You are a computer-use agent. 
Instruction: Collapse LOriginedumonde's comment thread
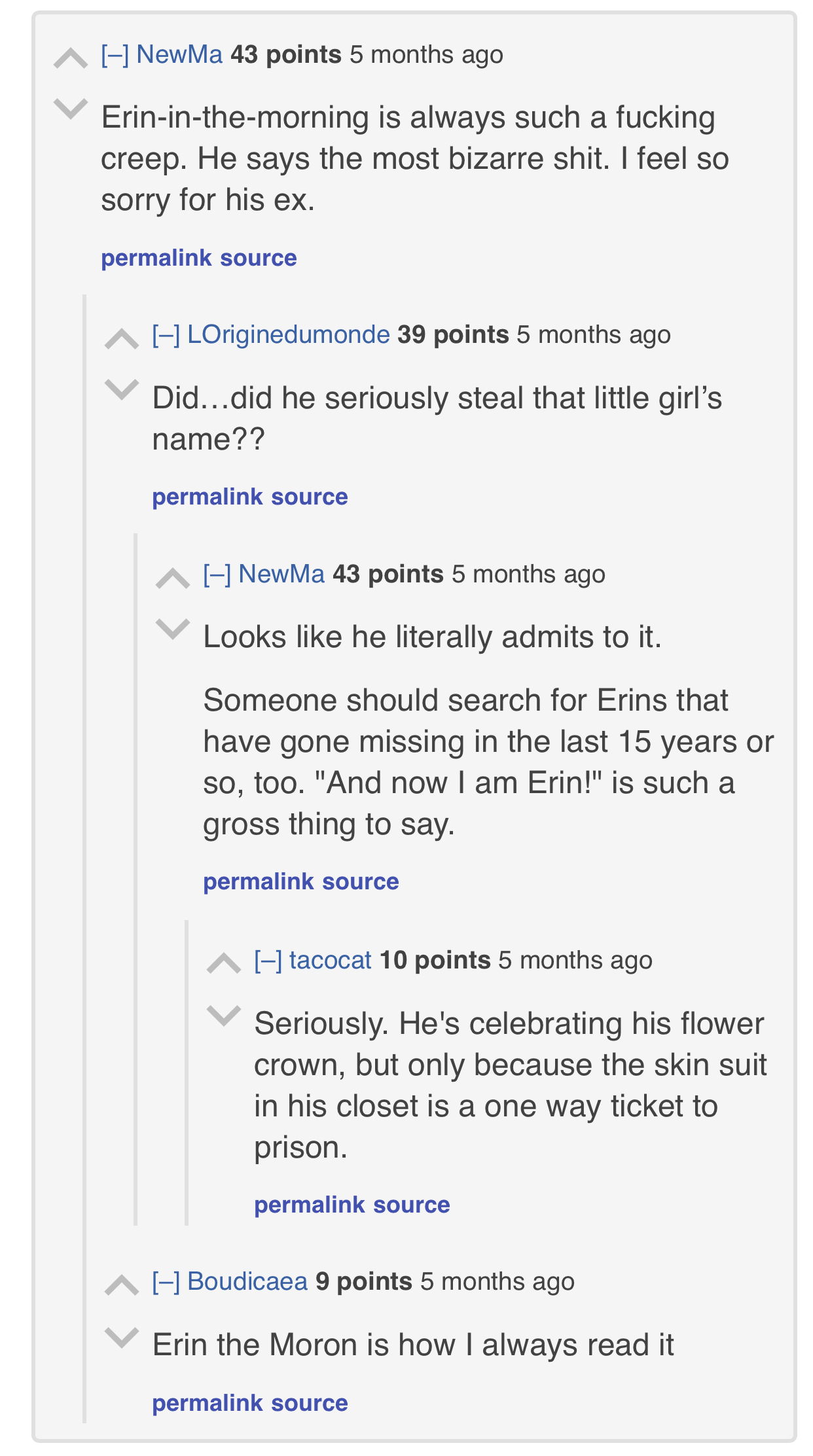166,335
